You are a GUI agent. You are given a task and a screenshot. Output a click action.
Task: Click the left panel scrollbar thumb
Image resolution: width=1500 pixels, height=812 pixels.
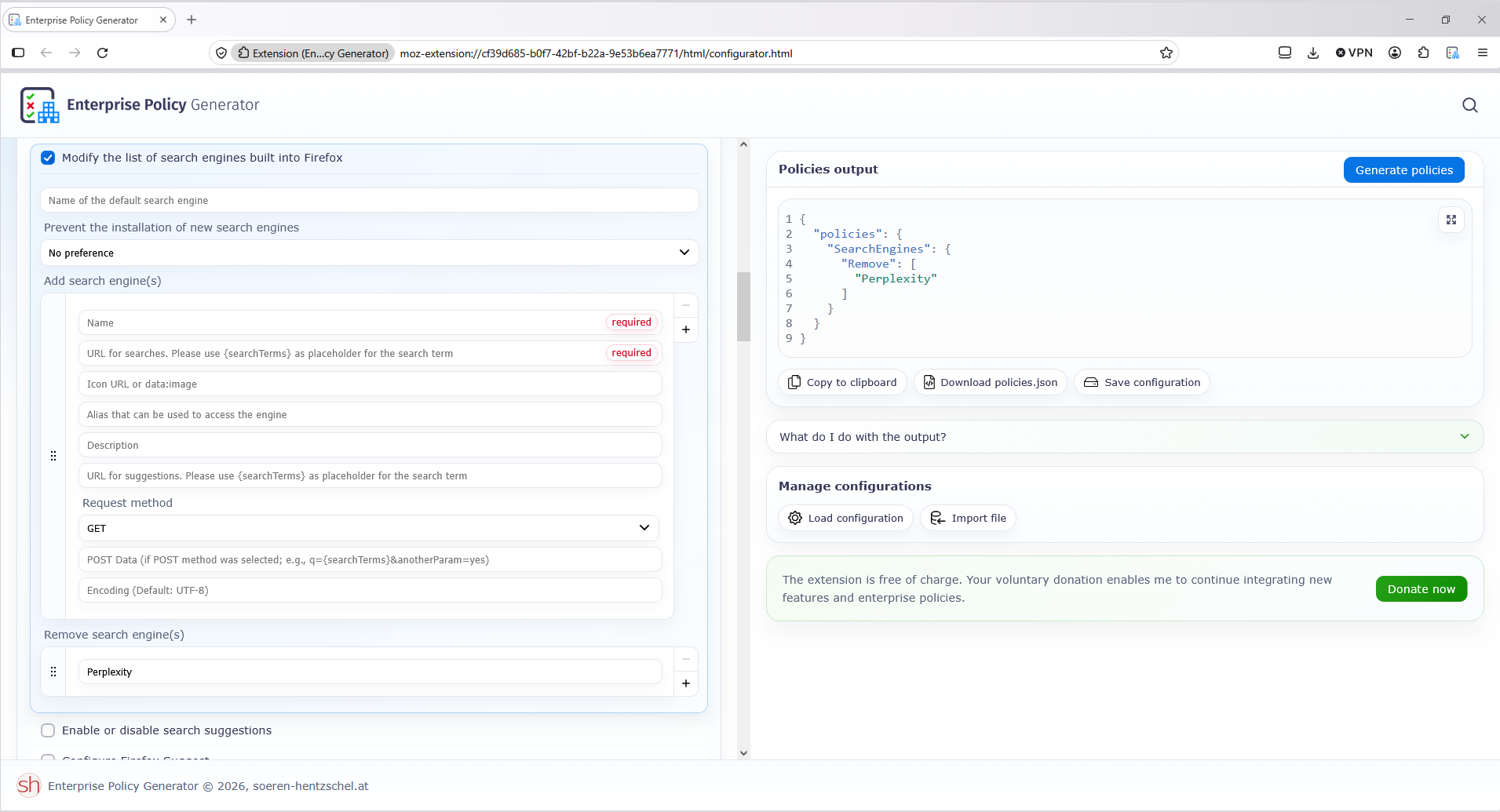tap(743, 307)
